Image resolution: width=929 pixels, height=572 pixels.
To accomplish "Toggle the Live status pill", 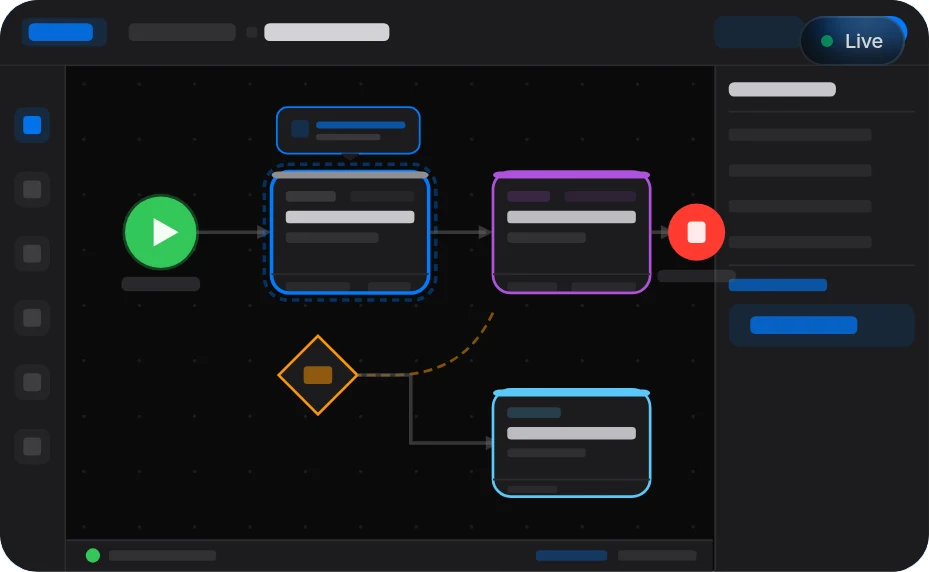I will pos(852,41).
